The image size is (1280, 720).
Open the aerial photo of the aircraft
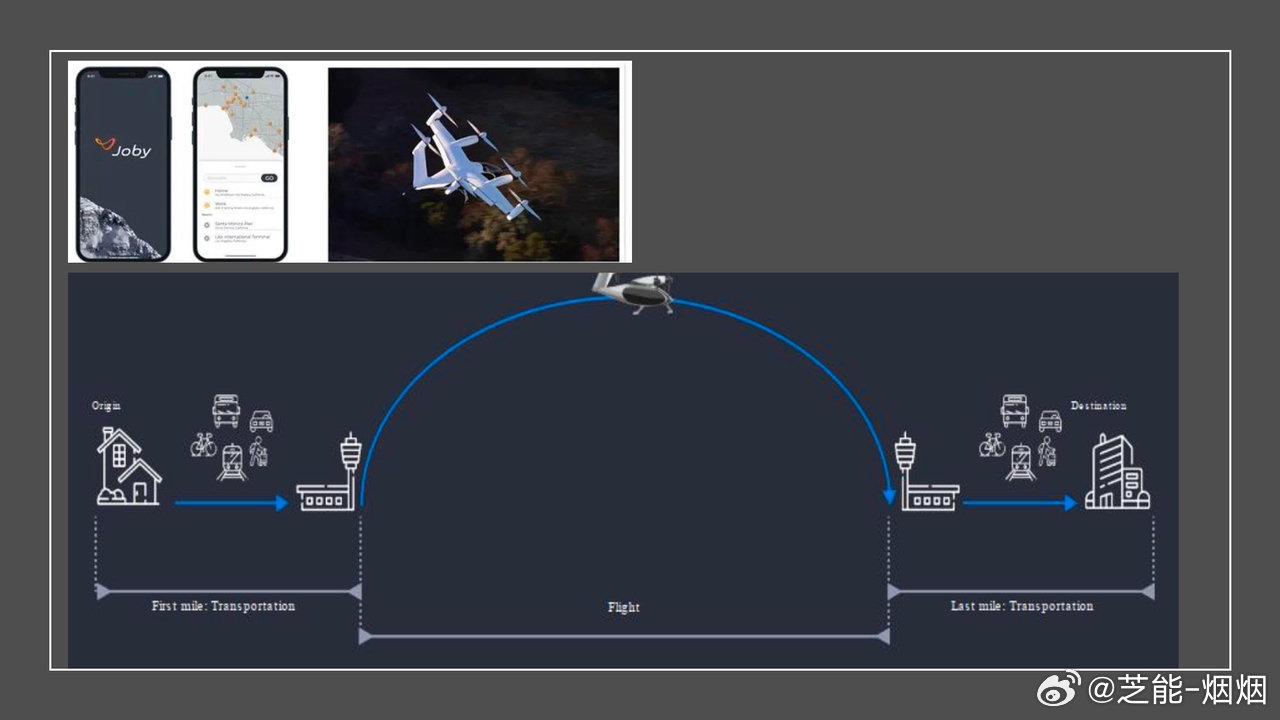pos(474,164)
